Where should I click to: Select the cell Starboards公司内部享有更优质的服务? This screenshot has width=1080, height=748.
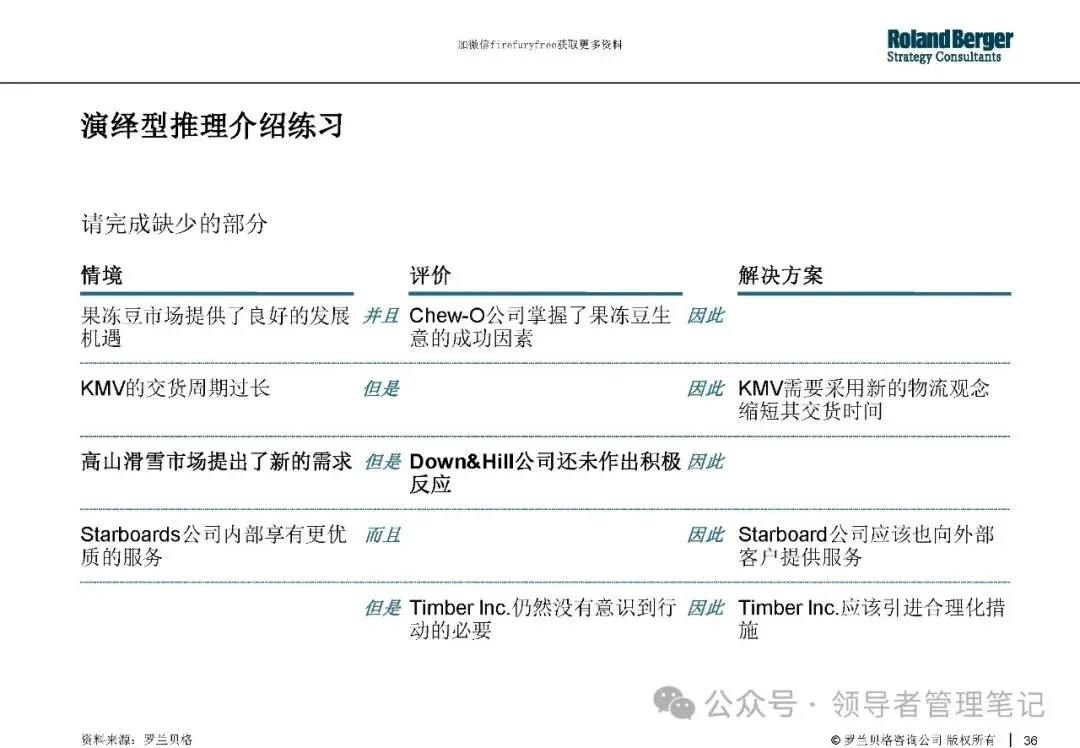click(214, 546)
